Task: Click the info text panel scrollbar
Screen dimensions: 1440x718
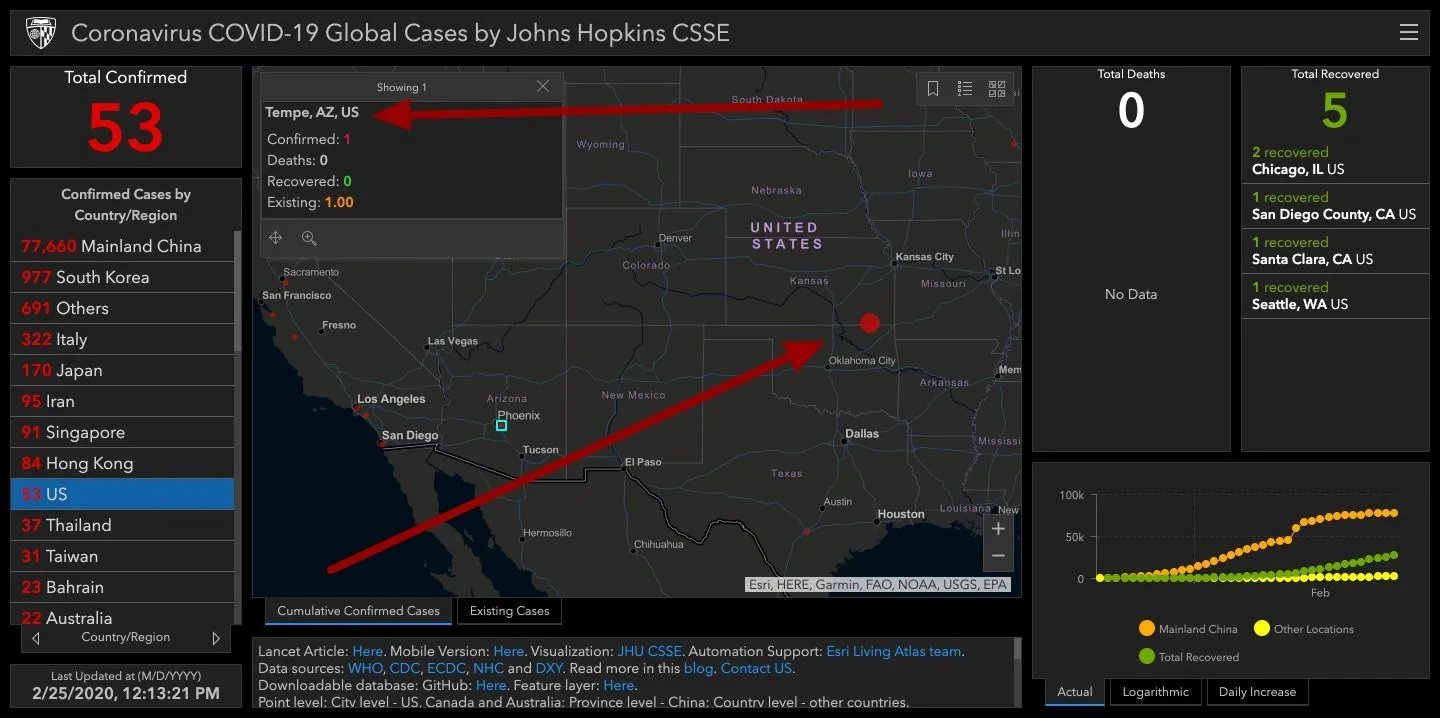Action: coord(1018,650)
